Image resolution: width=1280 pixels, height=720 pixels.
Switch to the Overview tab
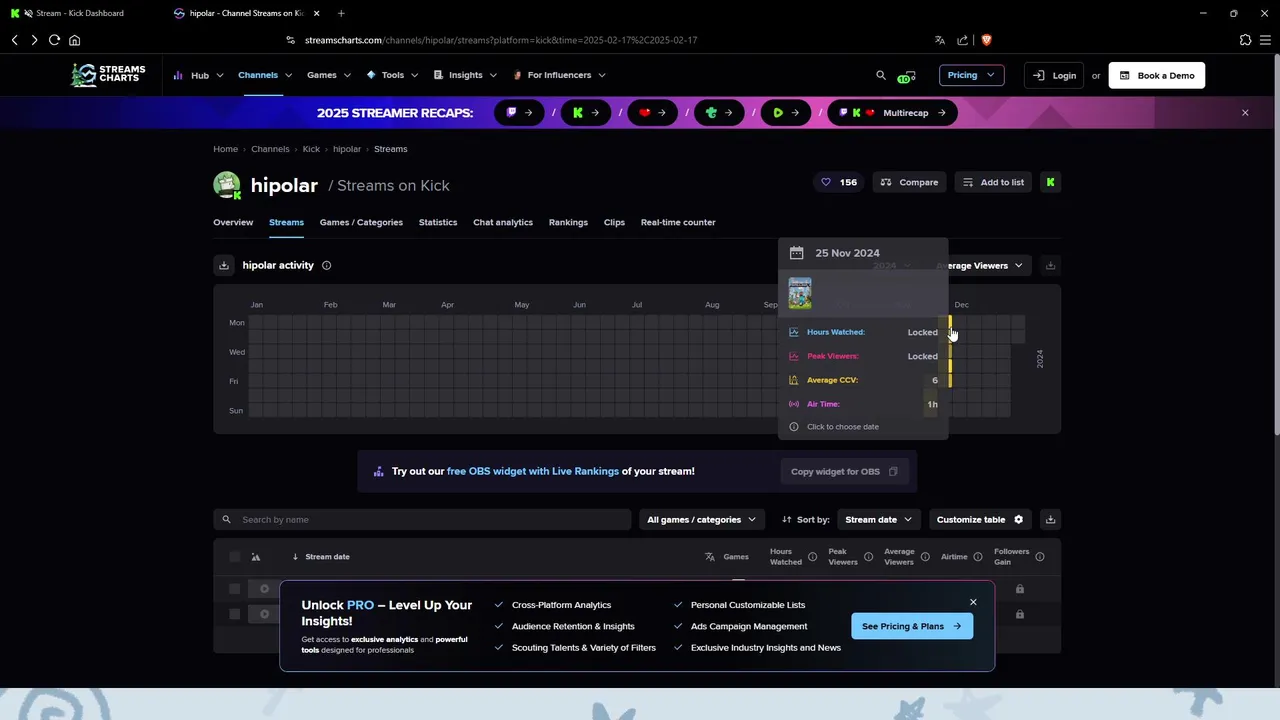(233, 222)
